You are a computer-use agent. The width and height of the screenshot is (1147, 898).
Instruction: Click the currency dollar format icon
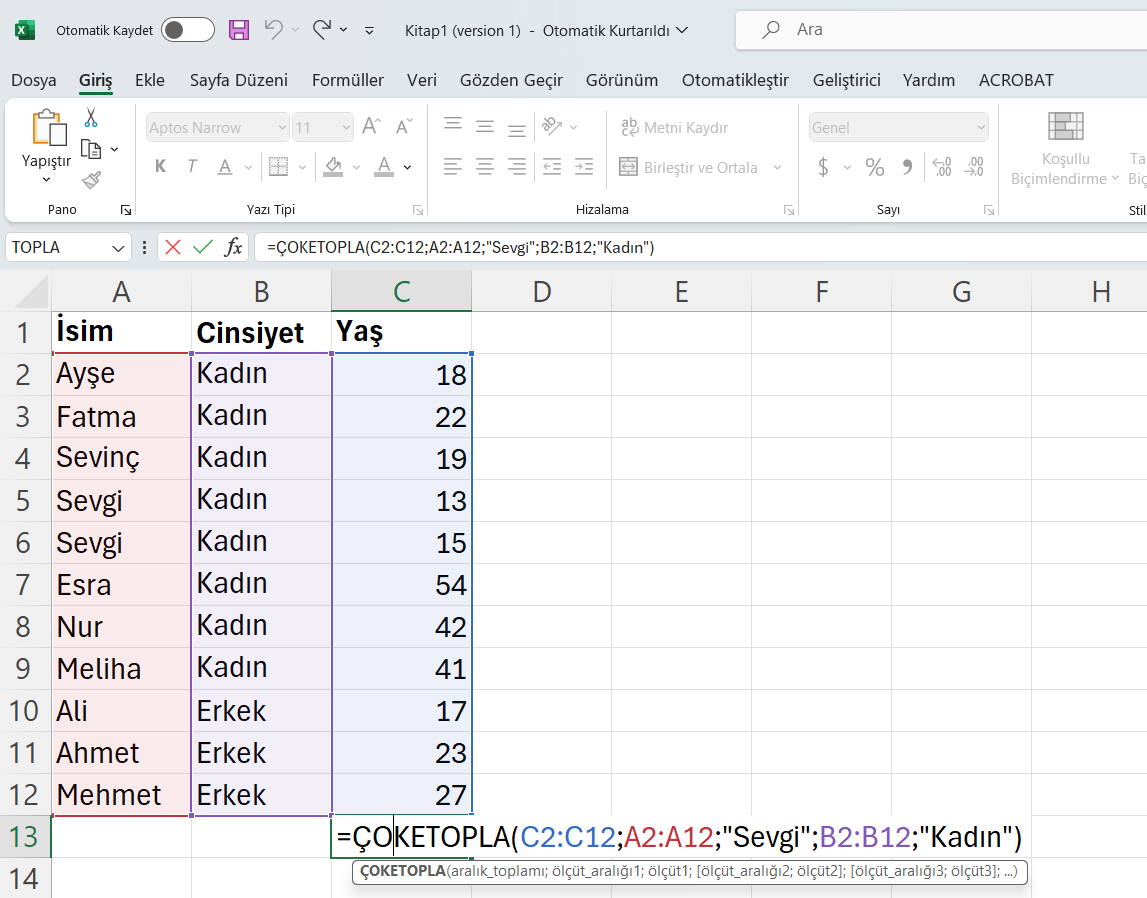[824, 167]
